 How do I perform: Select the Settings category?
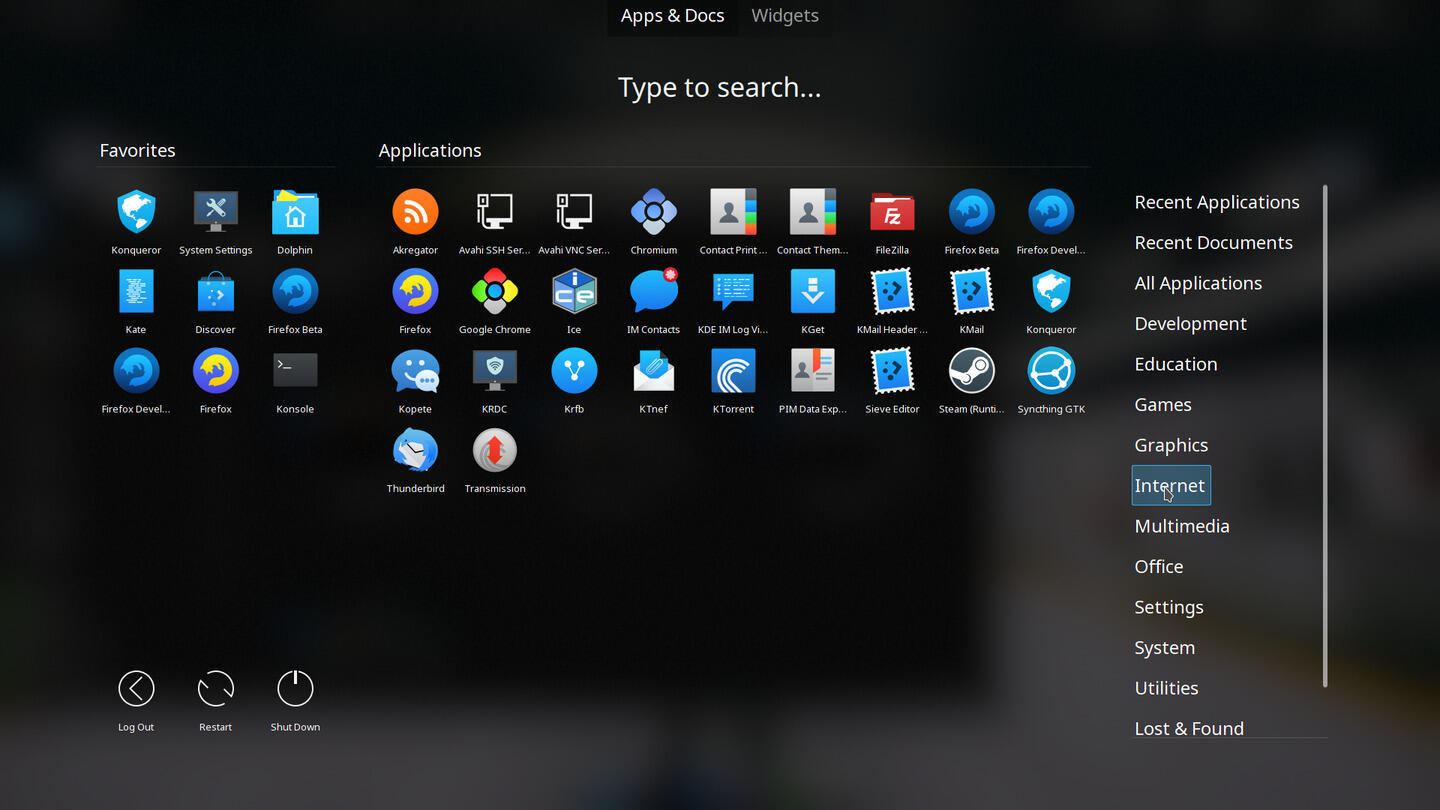point(1169,607)
